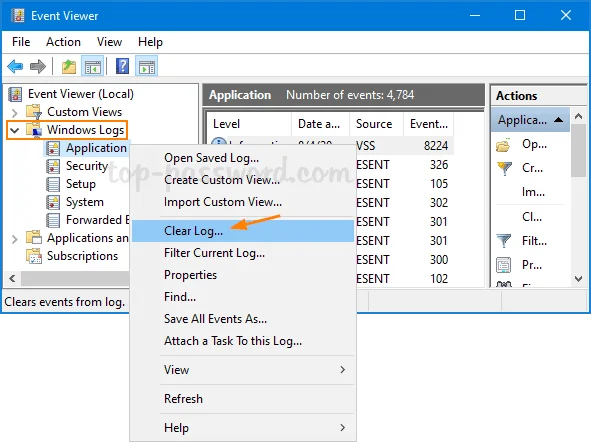This screenshot has width=591, height=442.
Task: Choose Clear Log... from context menu
Action: click(x=242, y=231)
